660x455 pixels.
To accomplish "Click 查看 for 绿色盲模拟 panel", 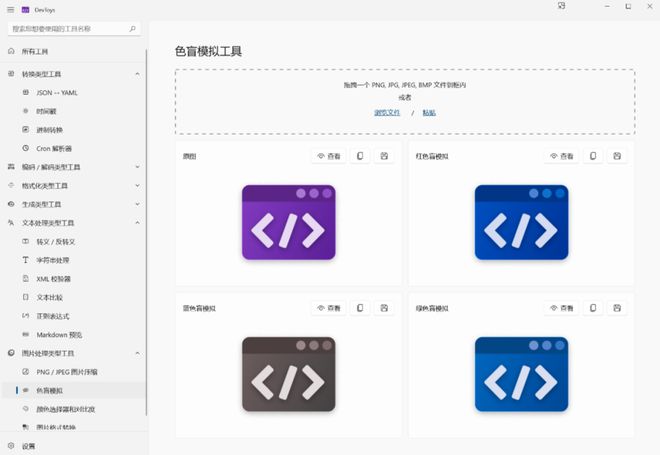I will 562,308.
